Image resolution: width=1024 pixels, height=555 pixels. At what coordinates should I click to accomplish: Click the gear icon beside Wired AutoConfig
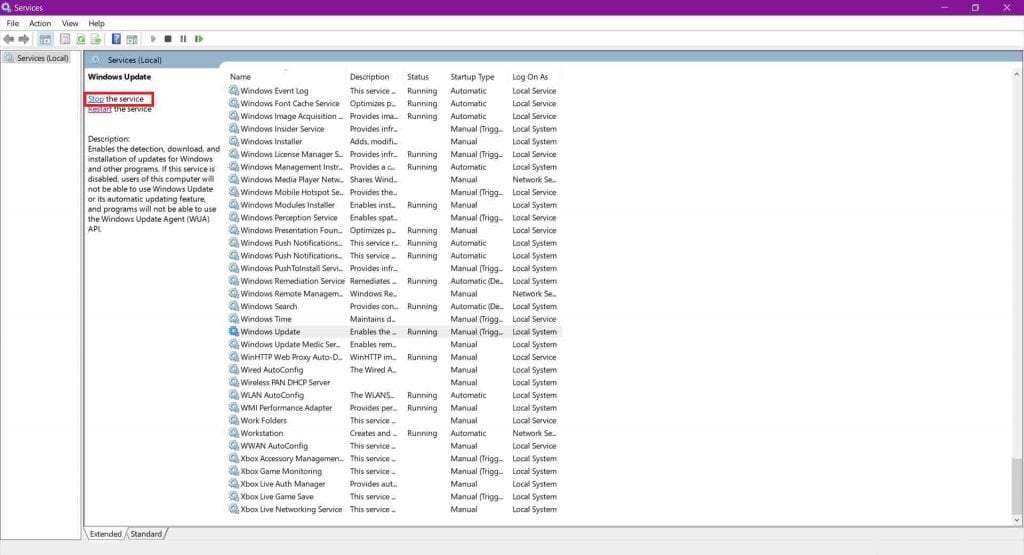[x=234, y=370]
